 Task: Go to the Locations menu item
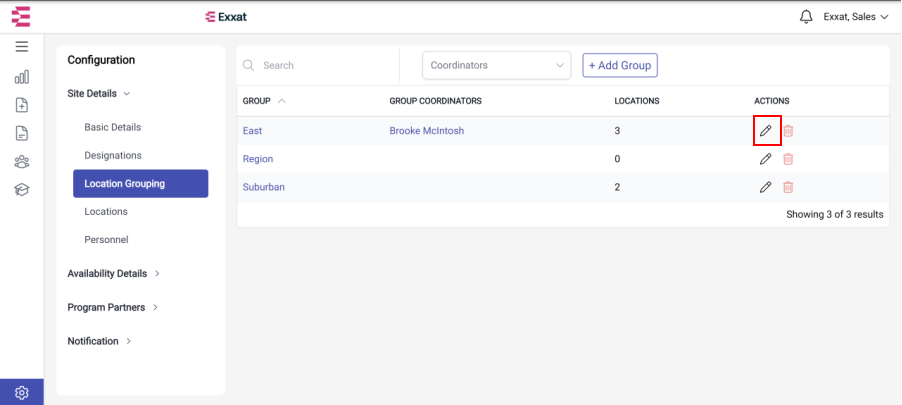(106, 211)
